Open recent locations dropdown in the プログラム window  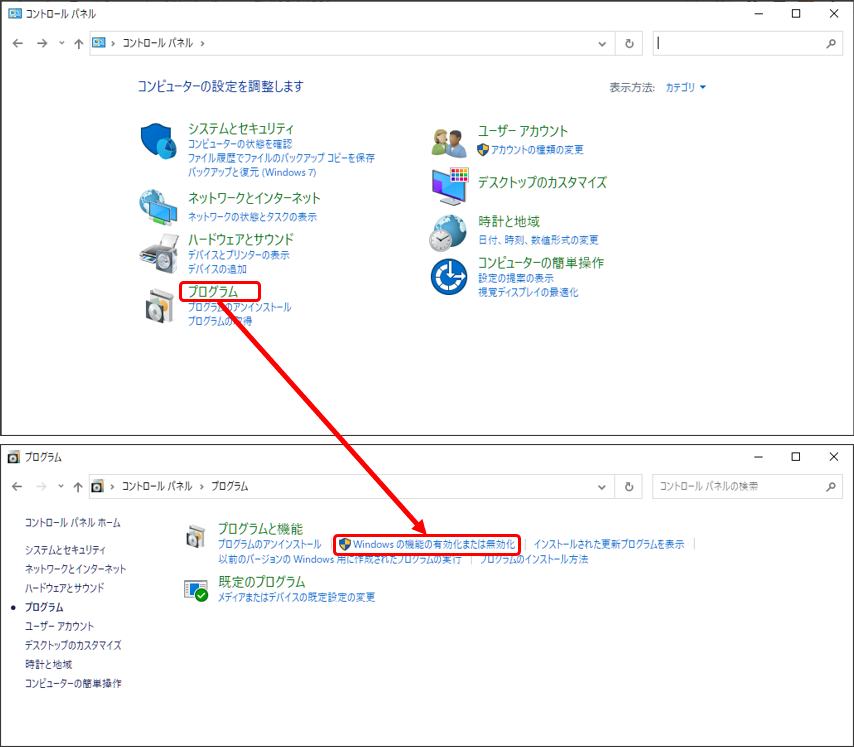click(61, 486)
